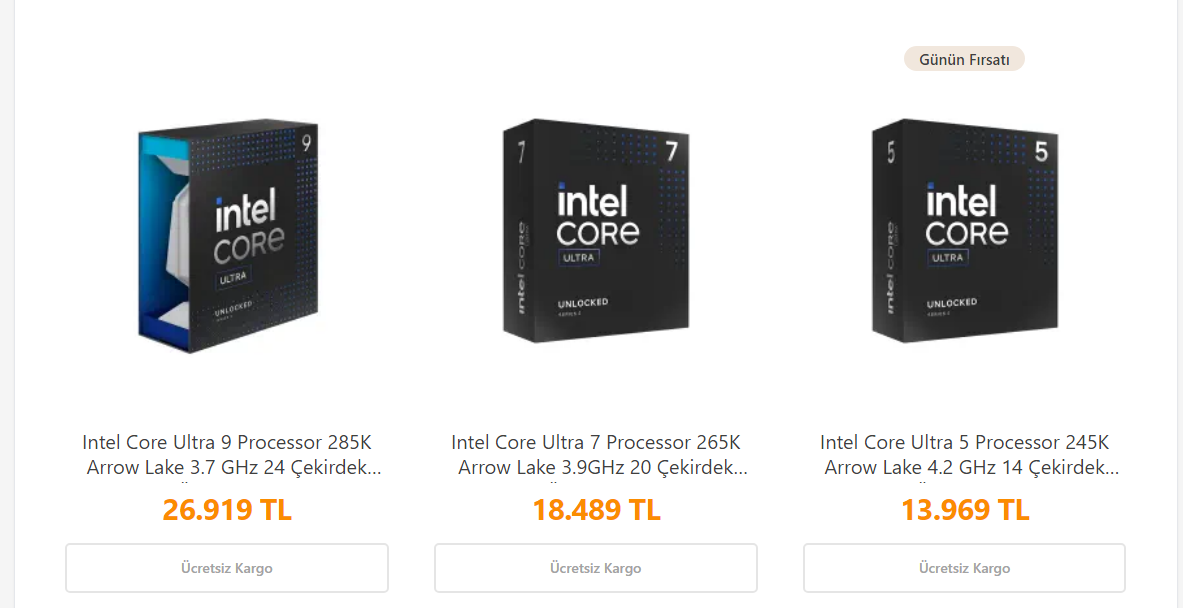Open the Core Ultra 7 265K product image
Screen dimensions: 1183x608
tap(596, 232)
